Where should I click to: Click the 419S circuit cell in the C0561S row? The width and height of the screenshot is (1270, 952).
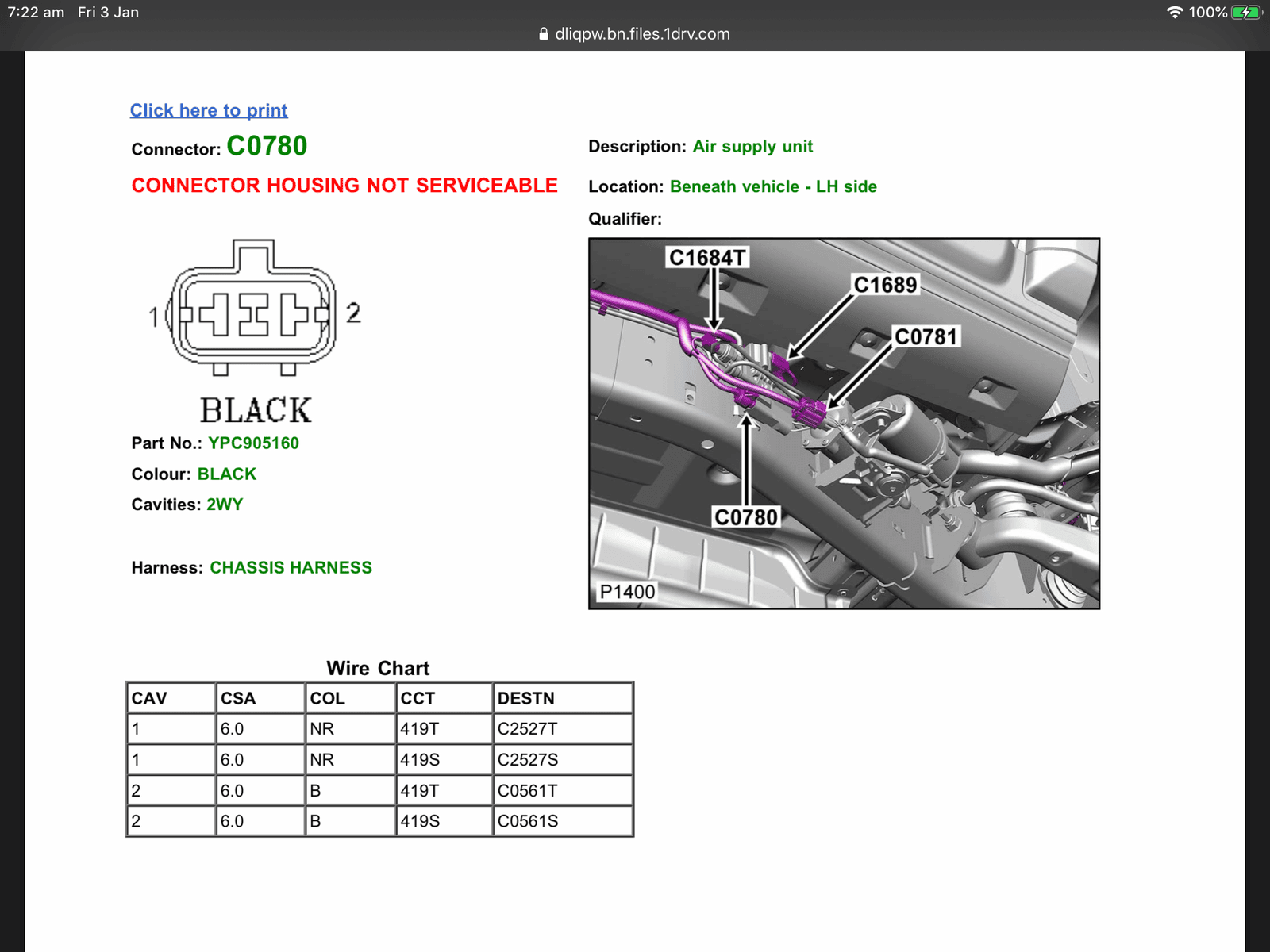point(444,821)
